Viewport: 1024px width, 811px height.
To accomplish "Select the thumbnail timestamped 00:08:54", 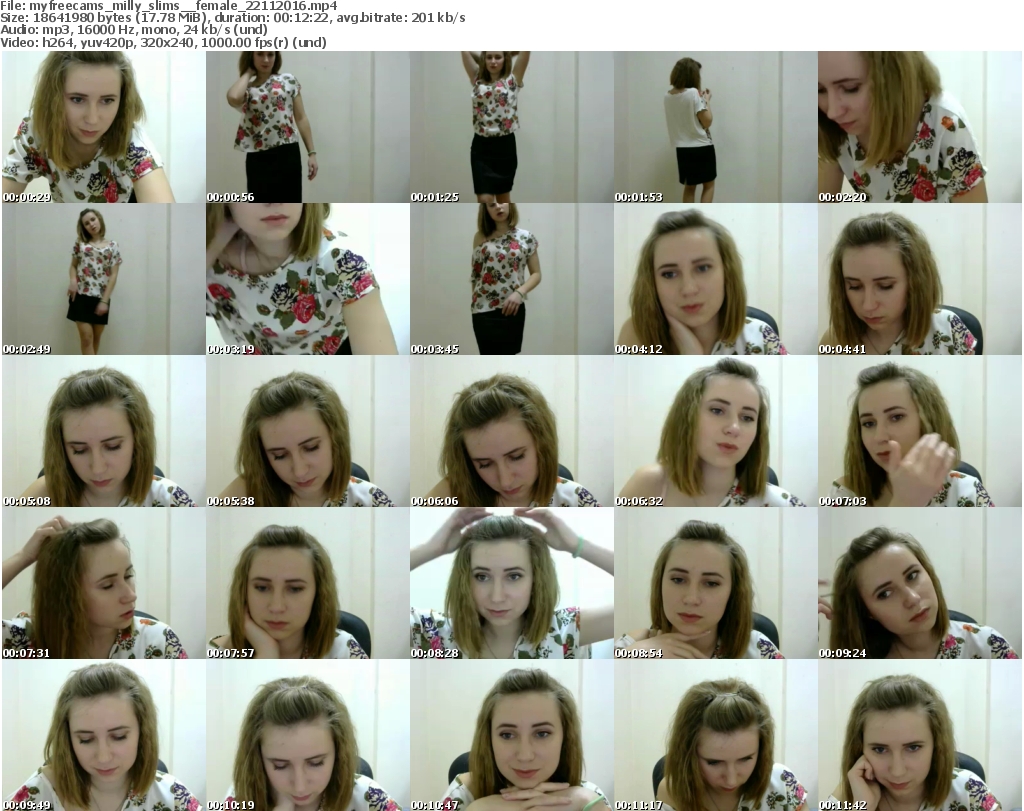I will click(715, 583).
